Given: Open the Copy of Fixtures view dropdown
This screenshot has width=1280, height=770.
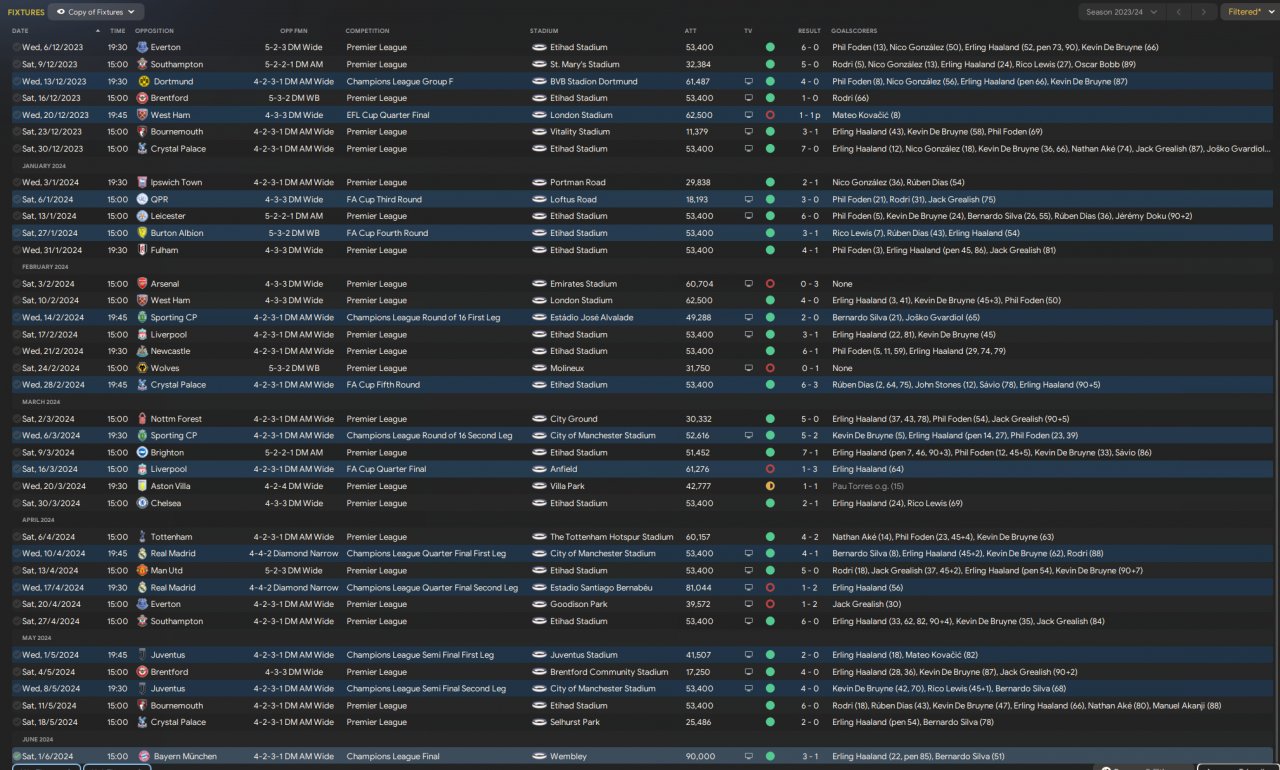Looking at the screenshot, I should pyautogui.click(x=96, y=12).
